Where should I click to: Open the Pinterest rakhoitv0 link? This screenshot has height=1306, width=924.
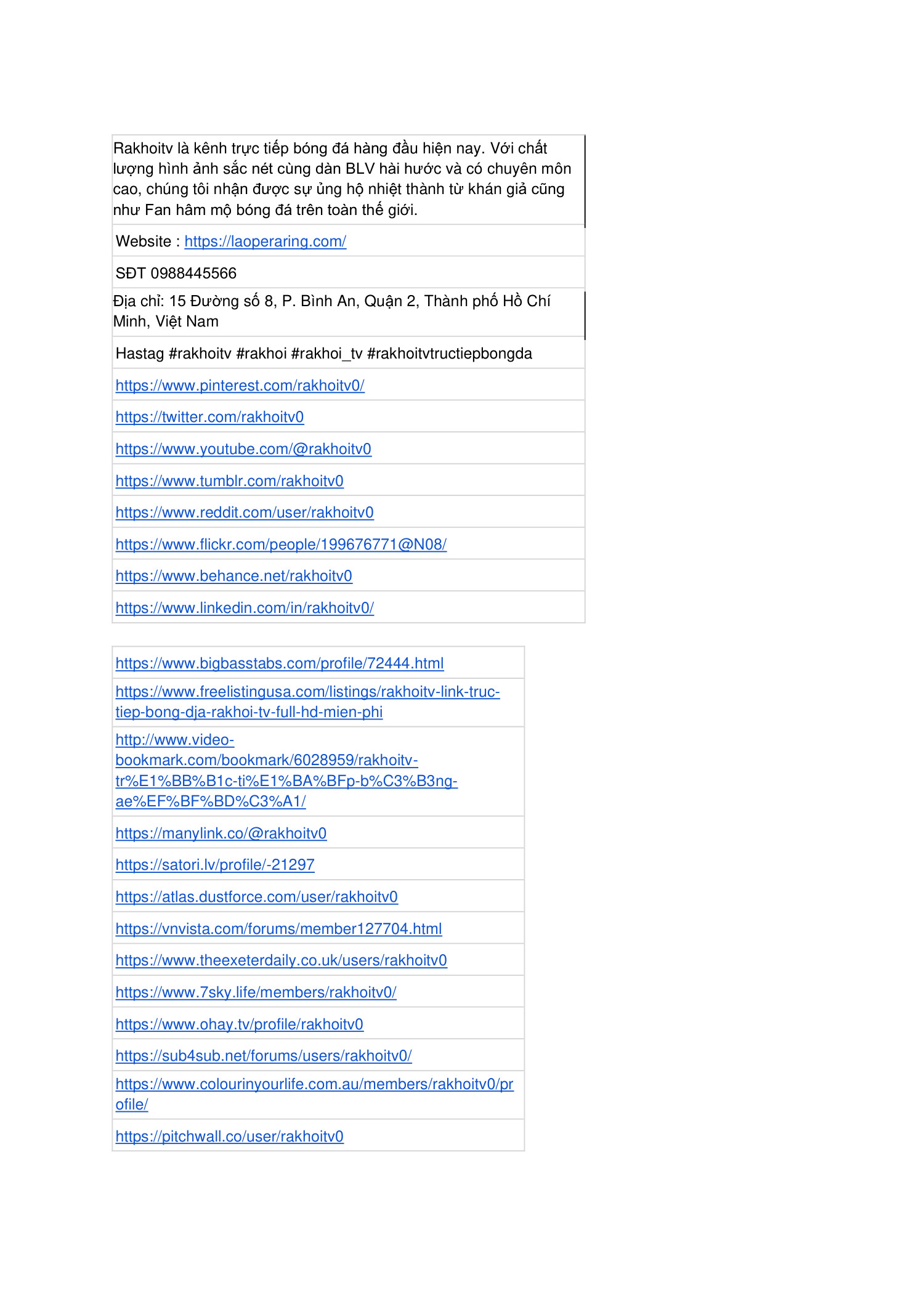(240, 386)
